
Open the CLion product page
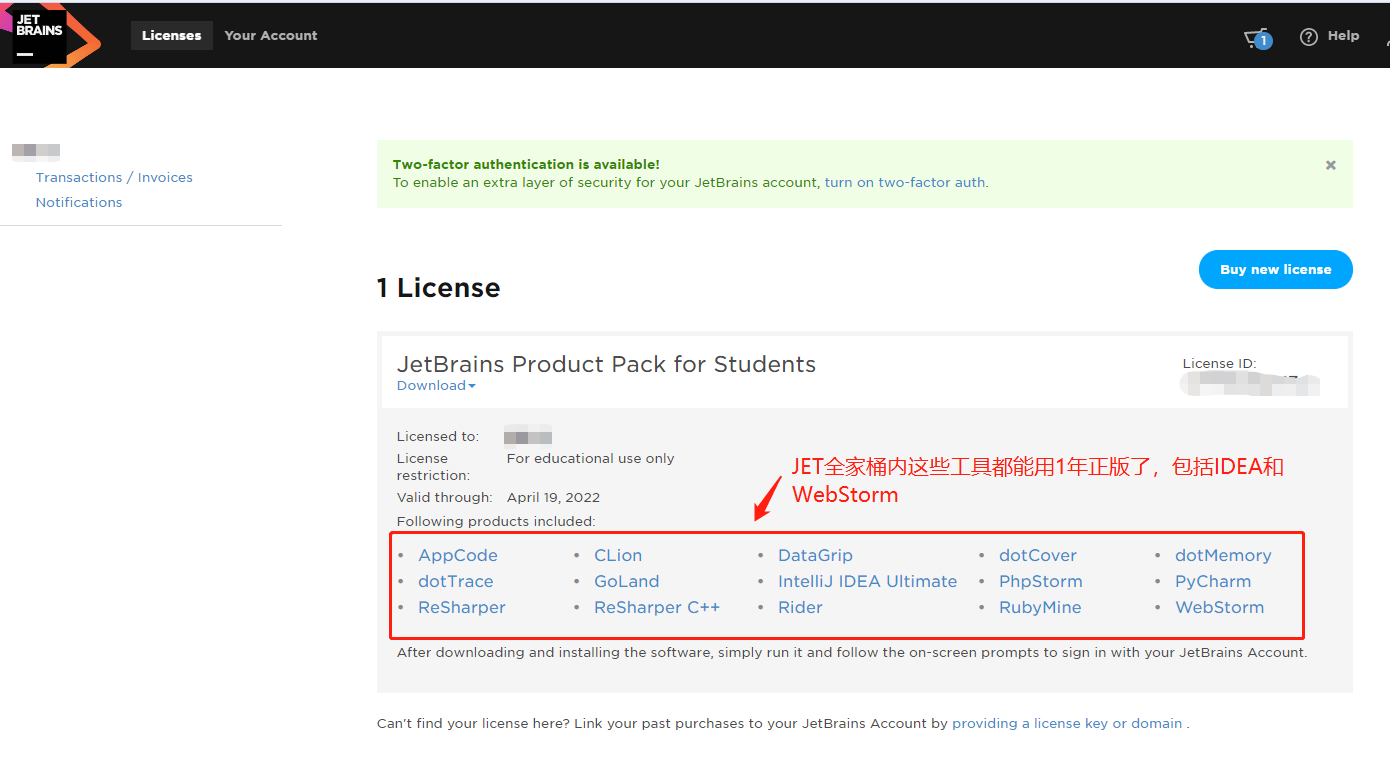617,555
